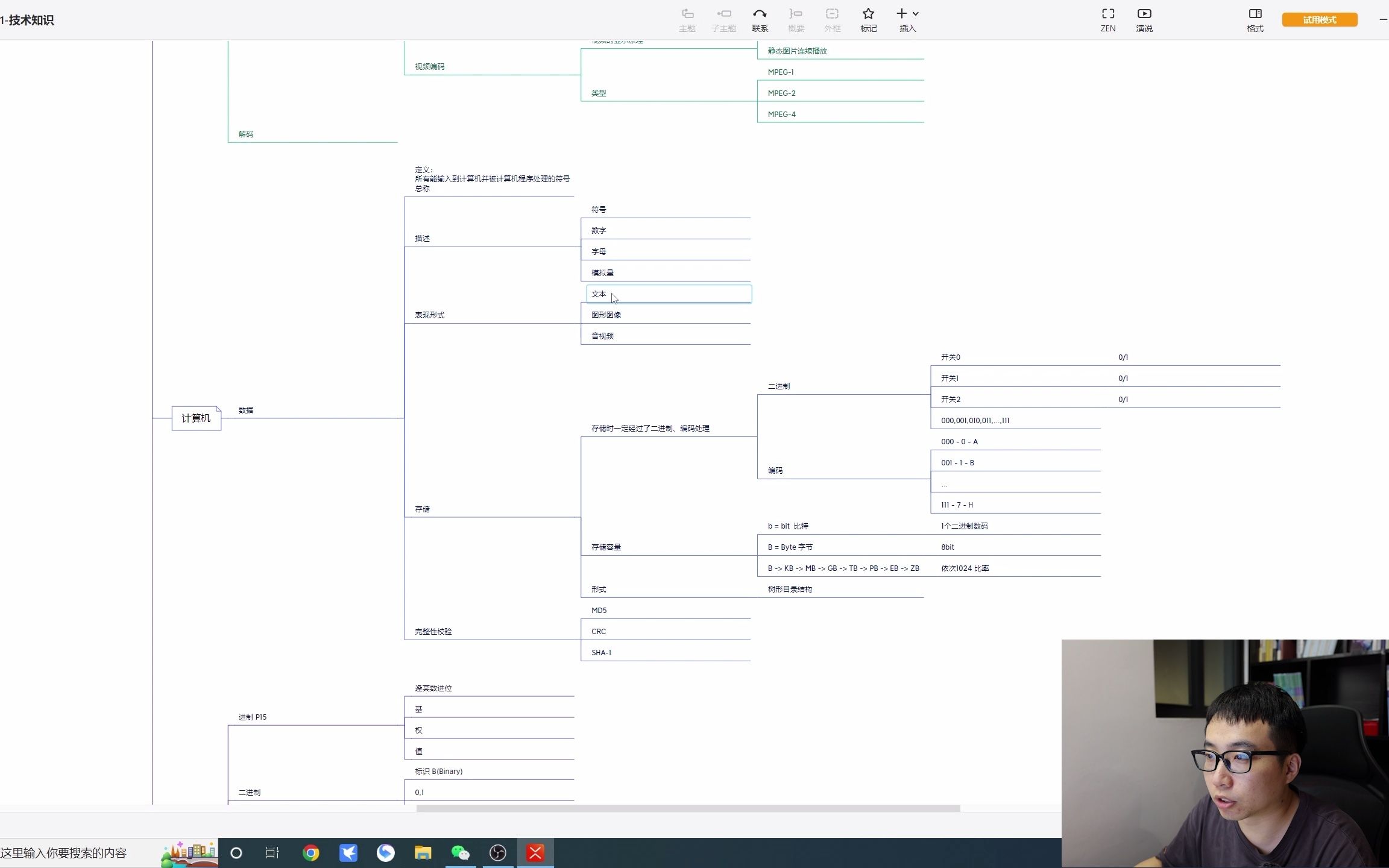
Task: Toggle the 格式 format panel
Action: click(1255, 14)
